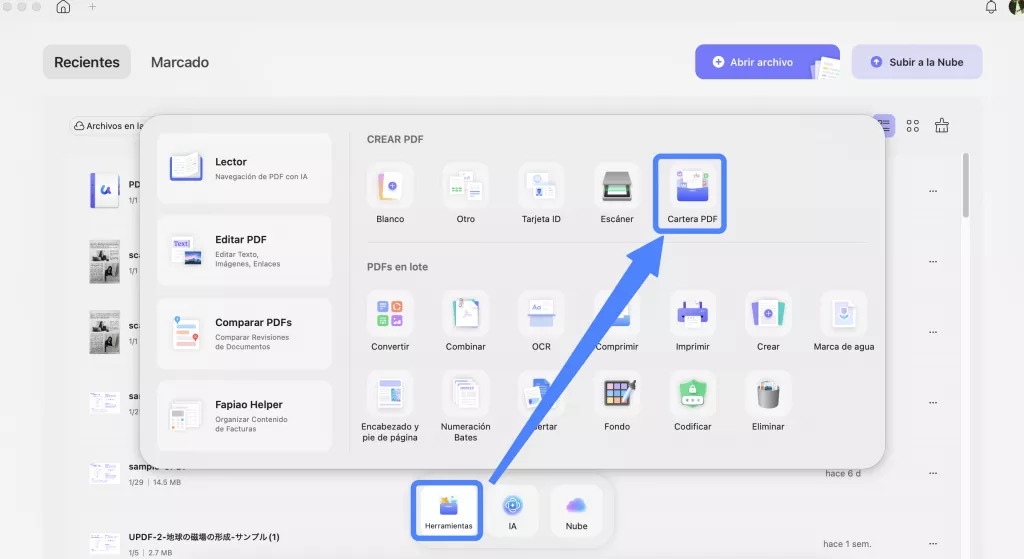The image size is (1024, 559).
Task: Switch to the Marcado tab
Action: click(x=180, y=62)
